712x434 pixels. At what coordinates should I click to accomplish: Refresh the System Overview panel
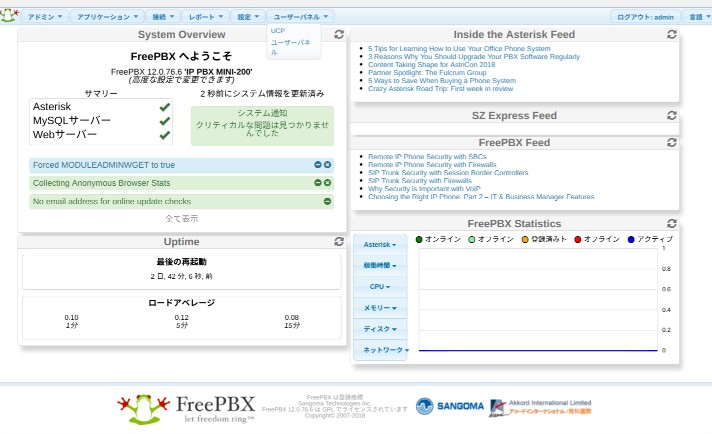click(x=339, y=35)
